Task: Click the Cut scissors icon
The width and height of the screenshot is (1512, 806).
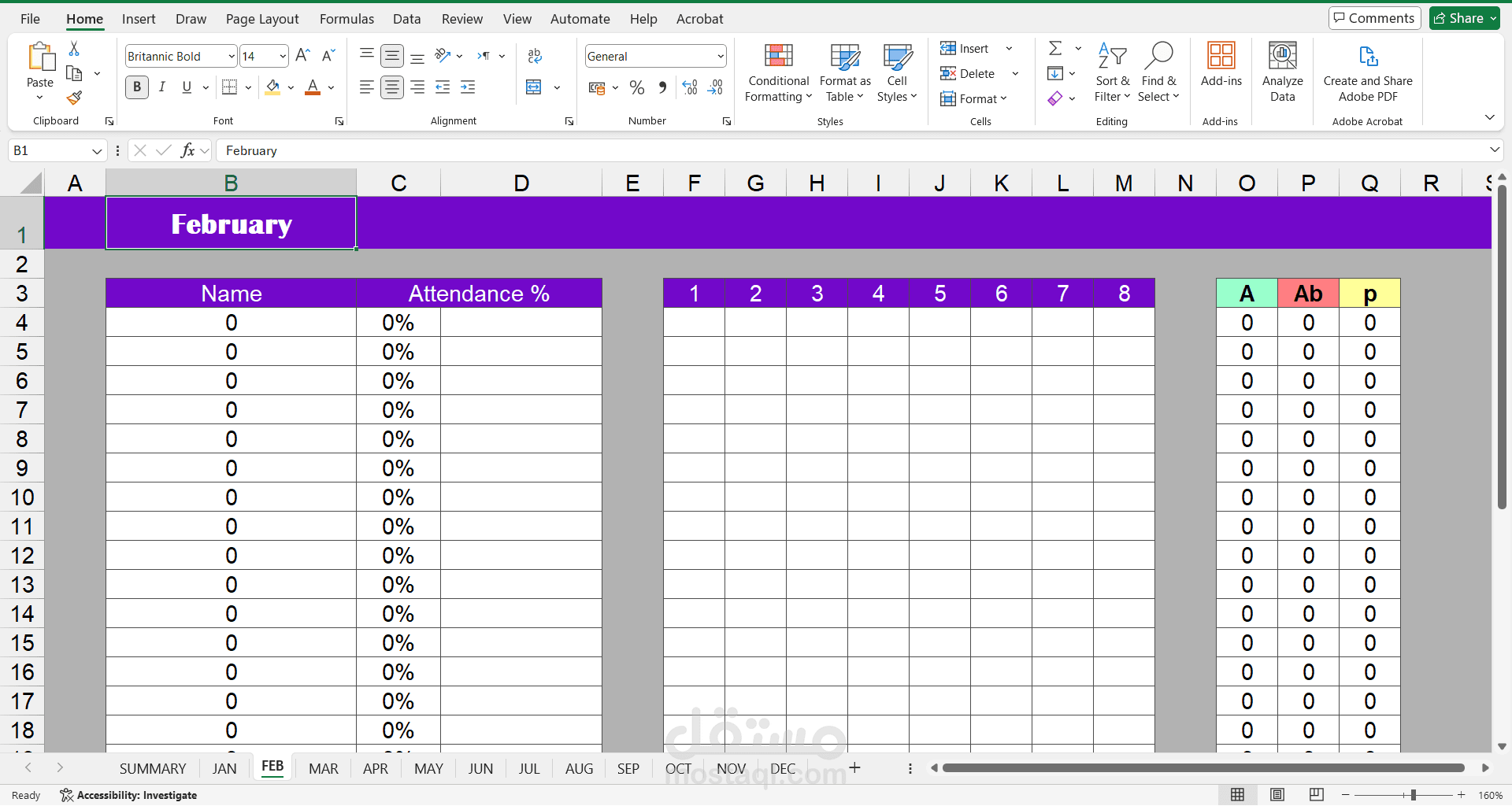Action: click(x=74, y=49)
